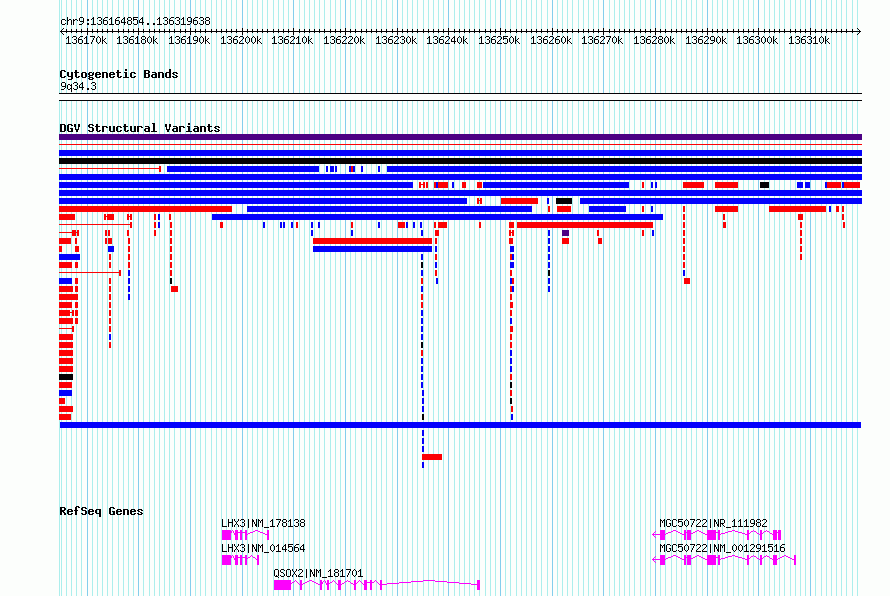This screenshot has height=596, width=890.
Task: Click the LHX3 NM_014564 gene model glyph
Action: [240, 560]
